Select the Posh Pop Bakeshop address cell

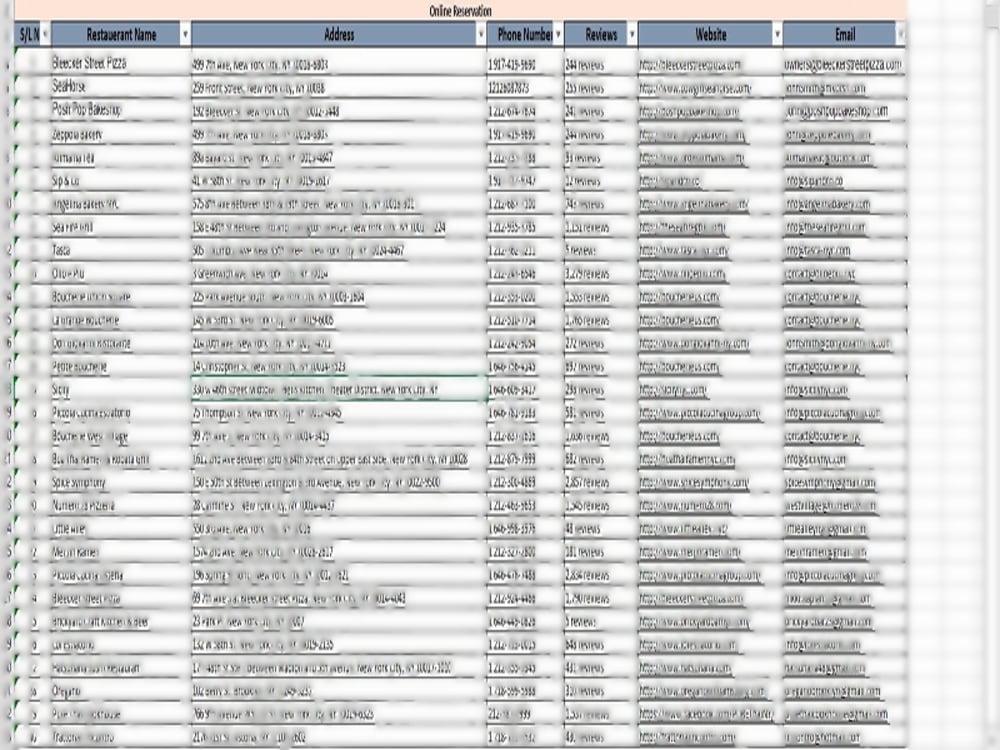tap(339, 111)
